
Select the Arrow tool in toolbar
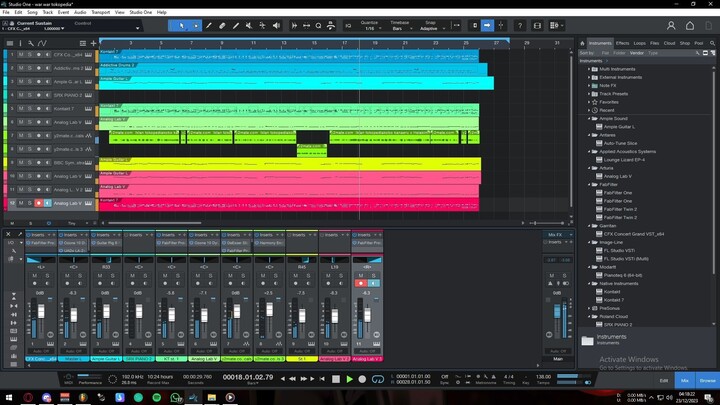point(181,26)
